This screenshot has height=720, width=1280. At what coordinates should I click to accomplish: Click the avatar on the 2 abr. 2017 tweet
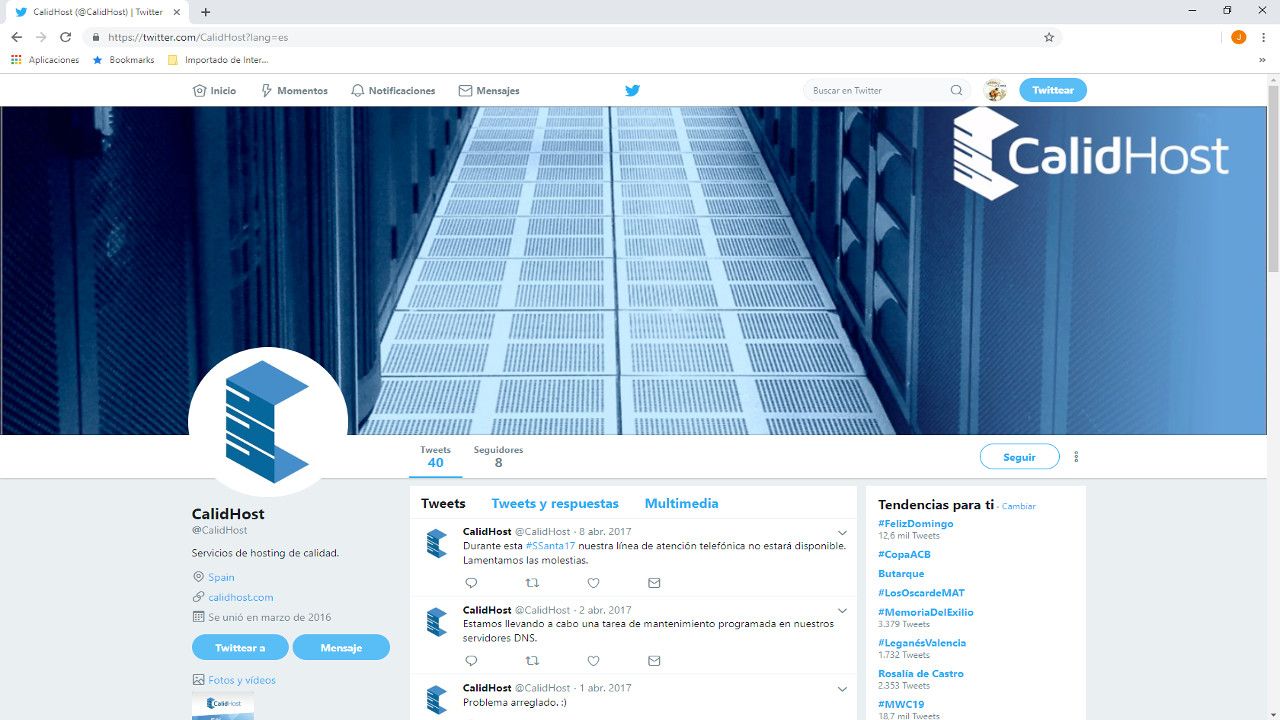[437, 621]
